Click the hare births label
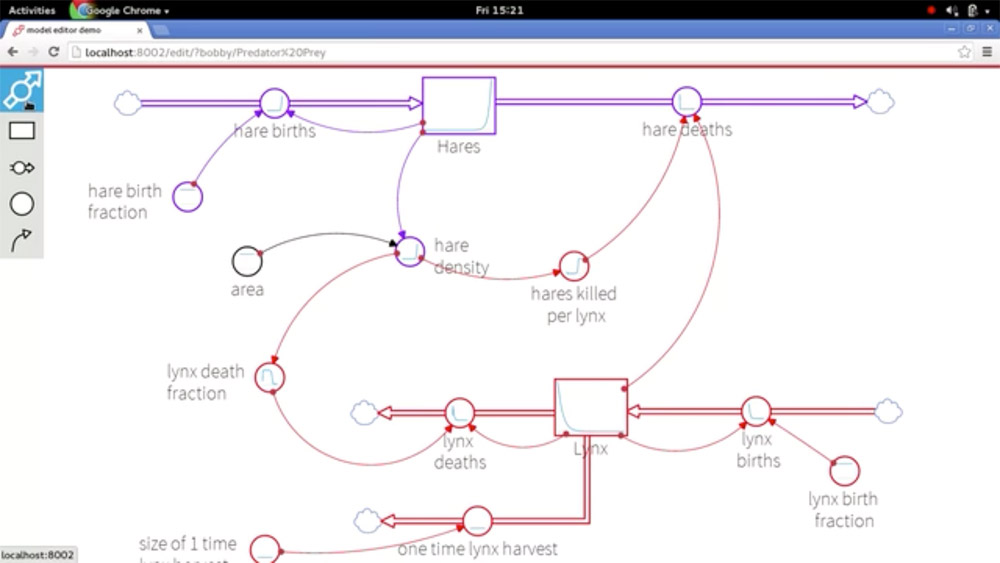The width and height of the screenshot is (1000, 563). 274,131
